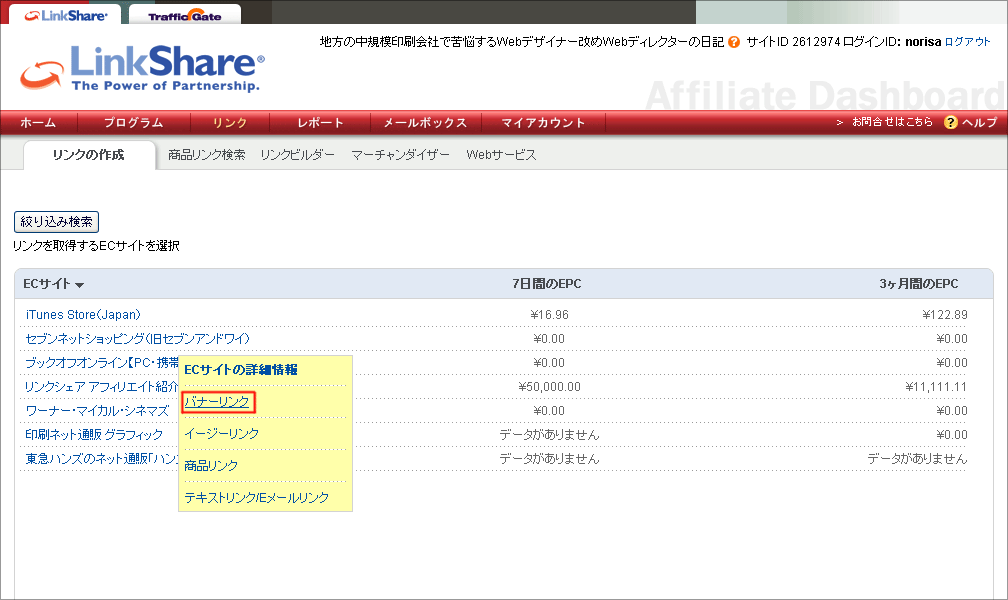
Task: Open 印刷ネット通販 グラフィック link
Action: (x=94, y=435)
